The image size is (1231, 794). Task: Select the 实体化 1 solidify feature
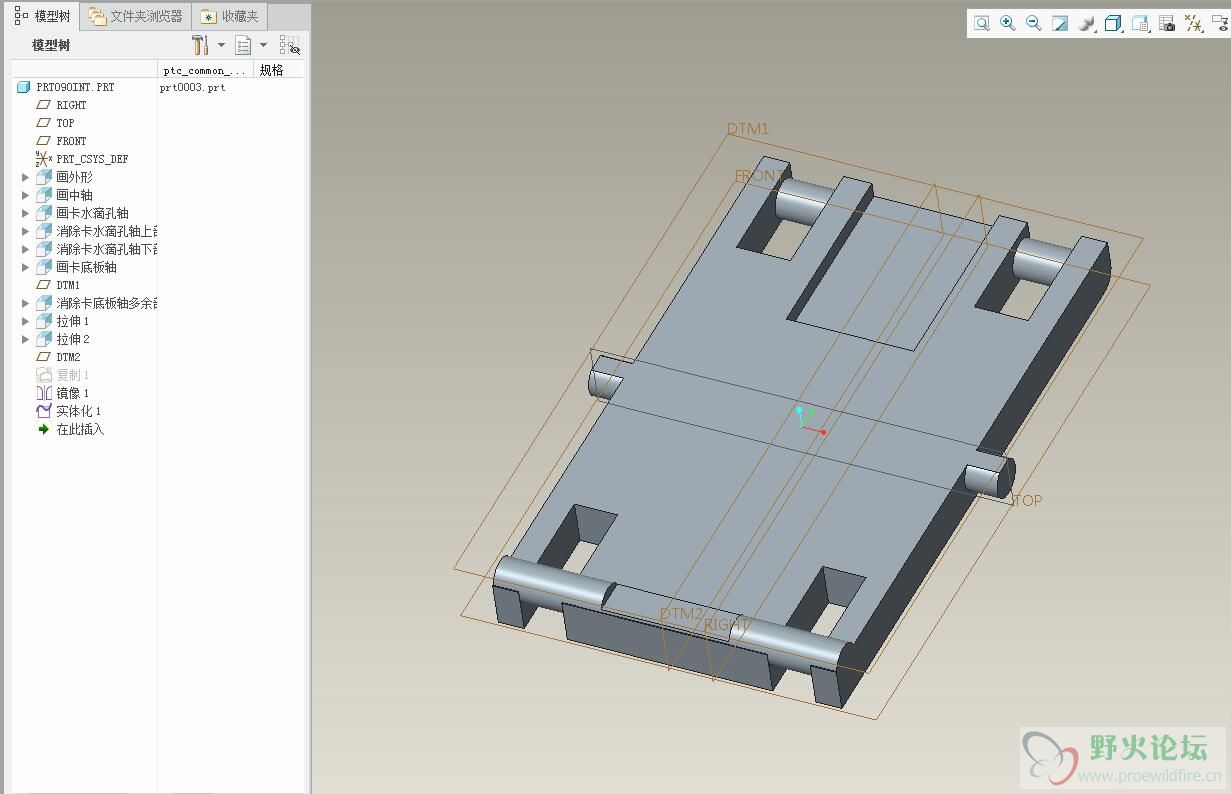tap(78, 411)
